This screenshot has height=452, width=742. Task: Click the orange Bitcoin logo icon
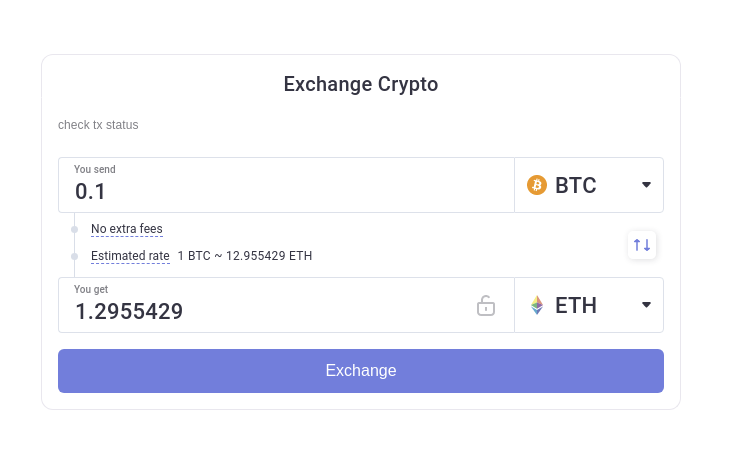[537, 185]
